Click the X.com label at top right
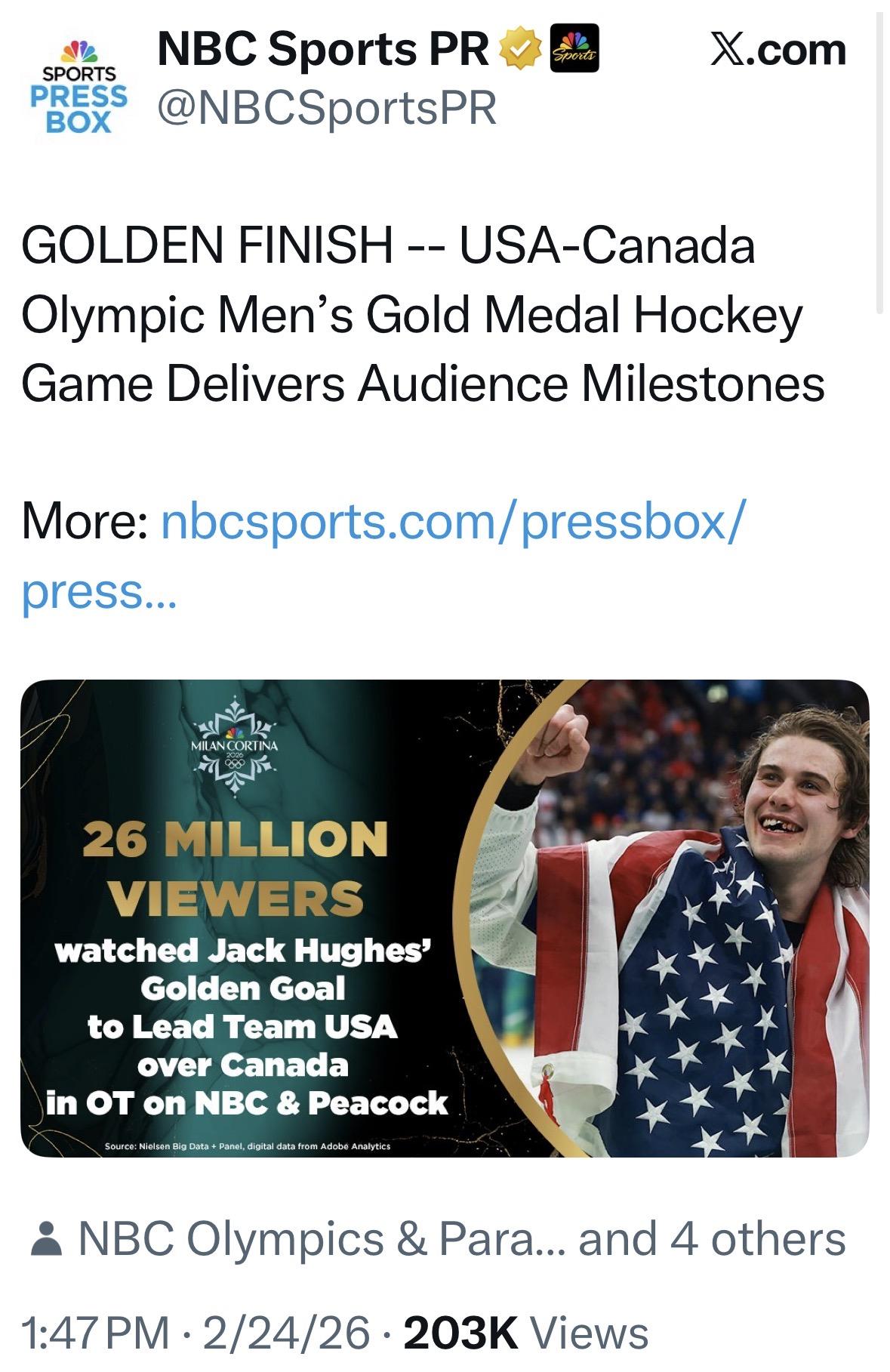The height and width of the screenshot is (1372, 890). coord(778,50)
